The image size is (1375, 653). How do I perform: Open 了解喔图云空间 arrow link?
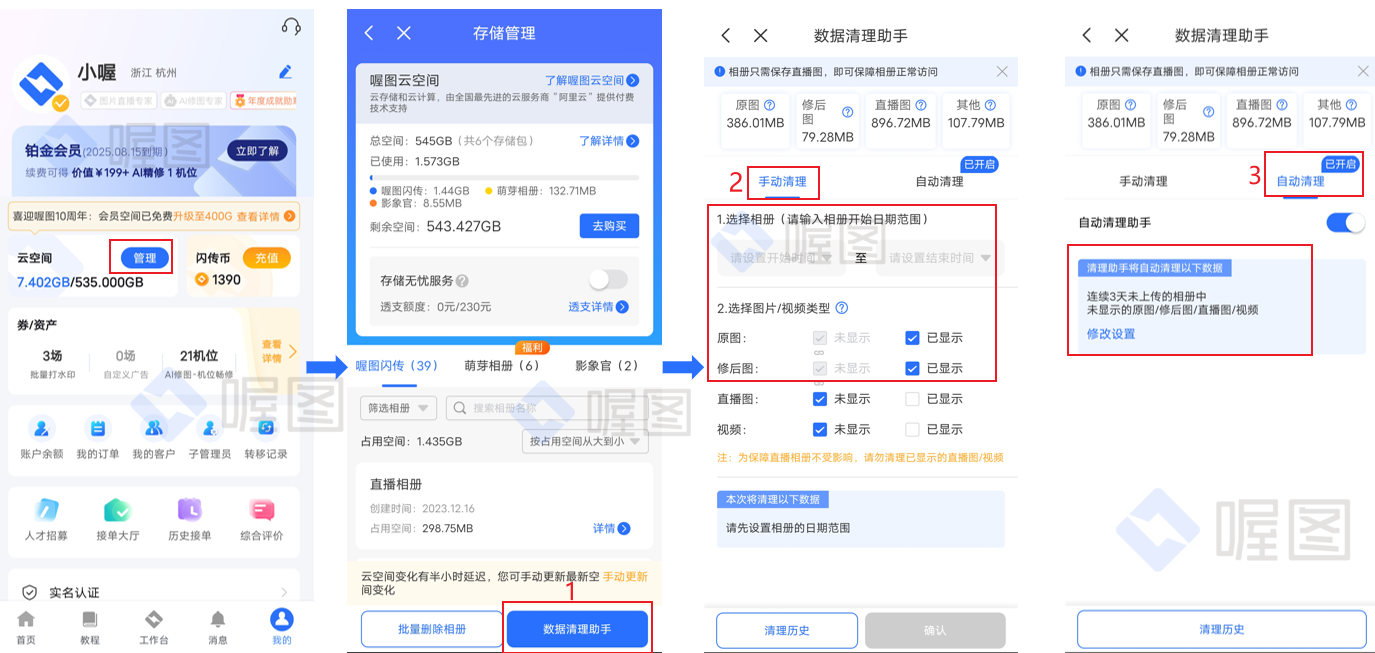(592, 80)
